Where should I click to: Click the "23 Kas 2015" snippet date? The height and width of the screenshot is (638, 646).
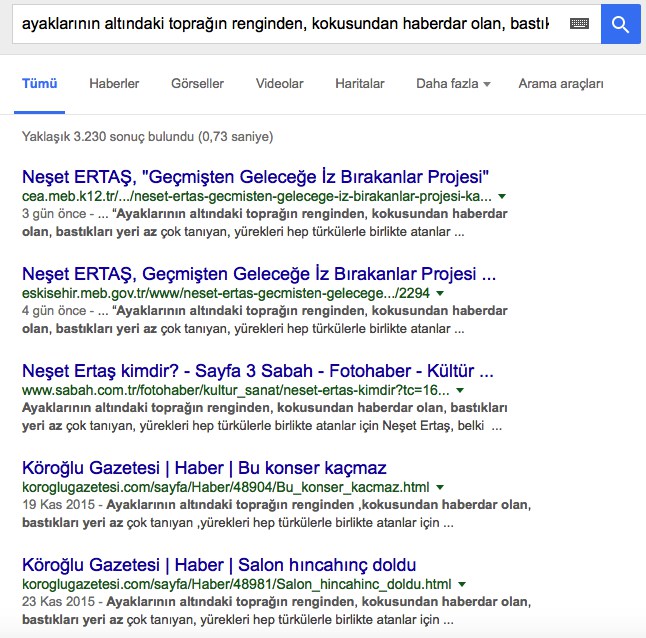point(59,602)
